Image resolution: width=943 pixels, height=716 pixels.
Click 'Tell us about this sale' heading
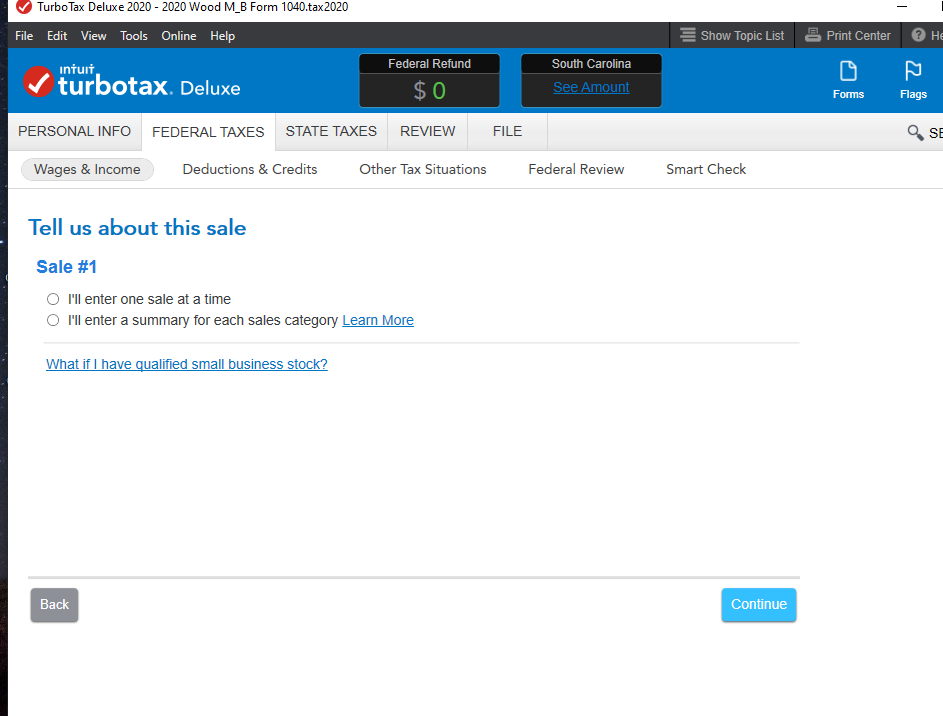[137, 228]
